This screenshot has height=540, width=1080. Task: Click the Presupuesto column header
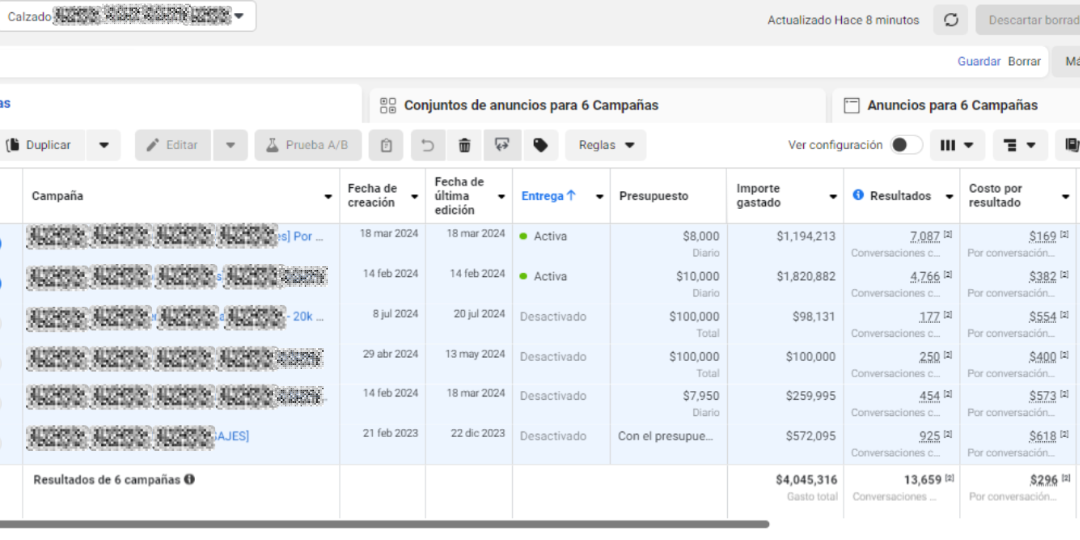654,196
